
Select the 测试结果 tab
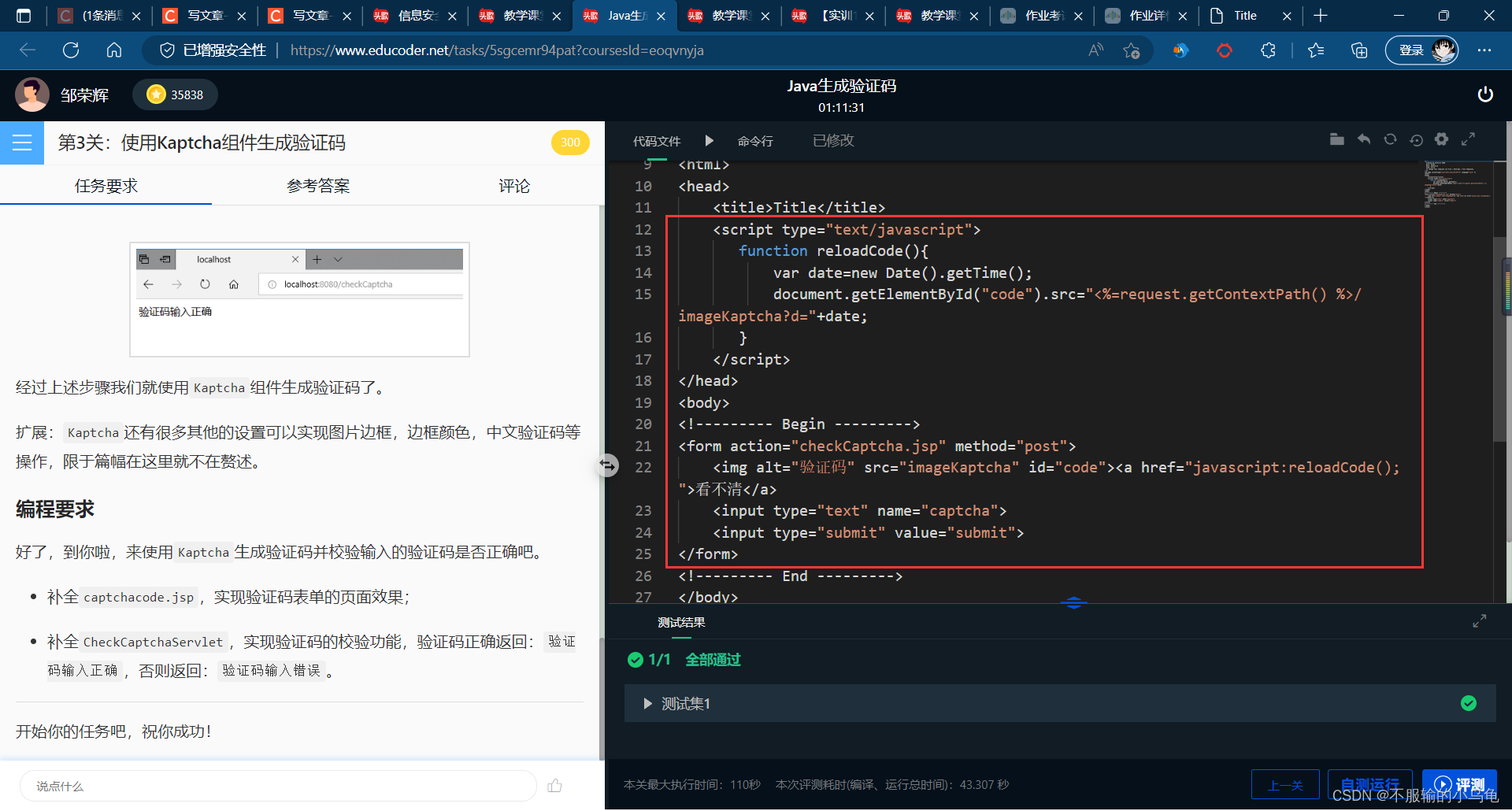pos(681,622)
